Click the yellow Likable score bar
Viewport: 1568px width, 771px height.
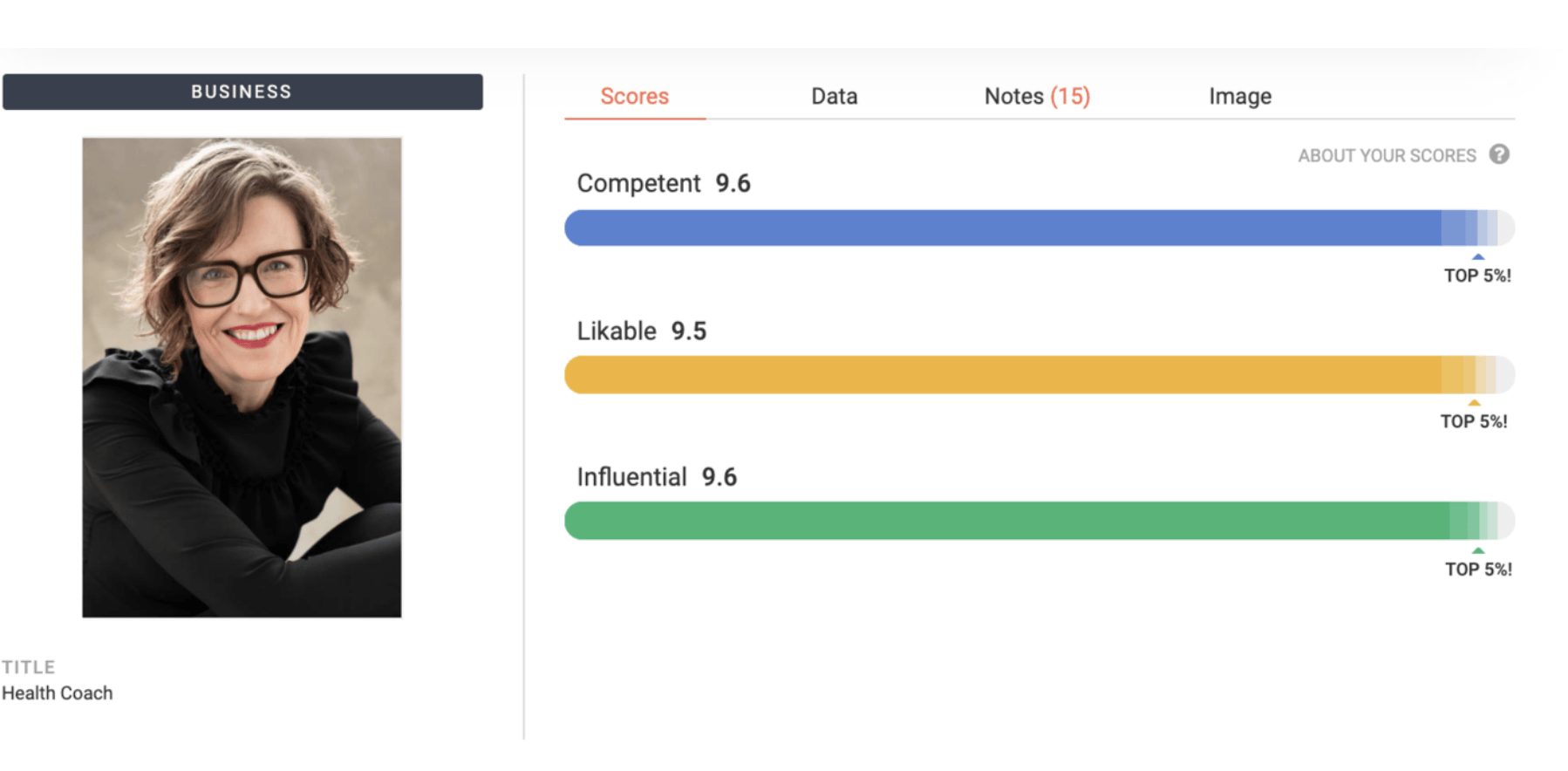point(1040,374)
